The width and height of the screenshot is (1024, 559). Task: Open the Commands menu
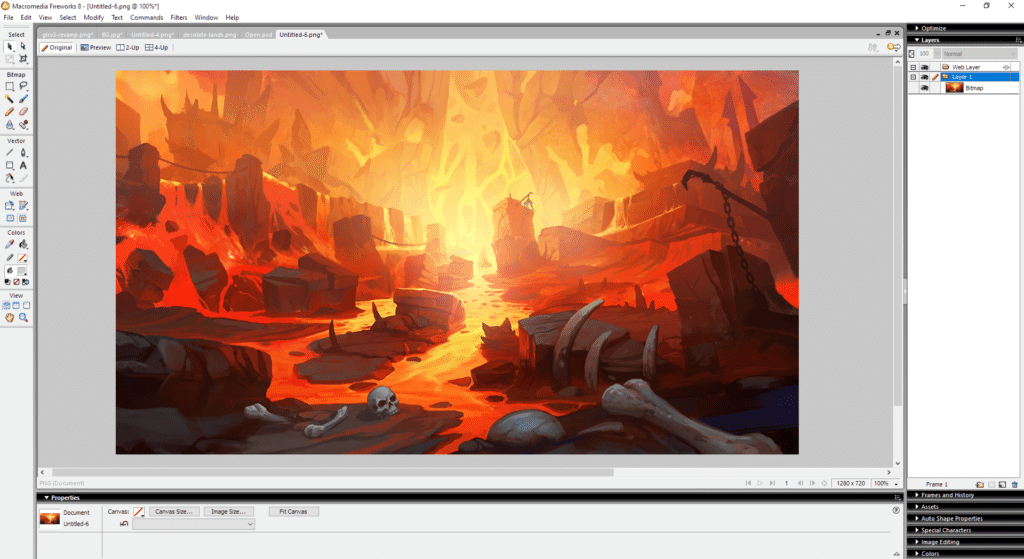(x=146, y=18)
